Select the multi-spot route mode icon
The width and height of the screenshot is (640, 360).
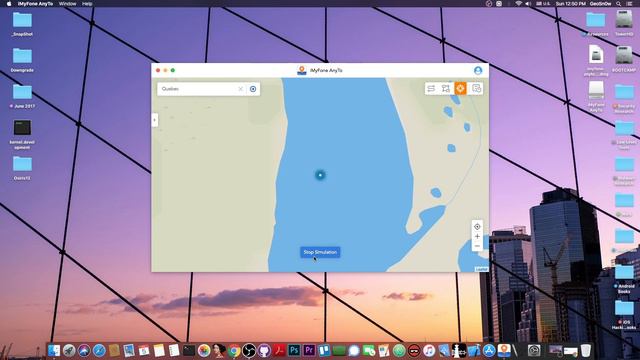tap(446, 89)
